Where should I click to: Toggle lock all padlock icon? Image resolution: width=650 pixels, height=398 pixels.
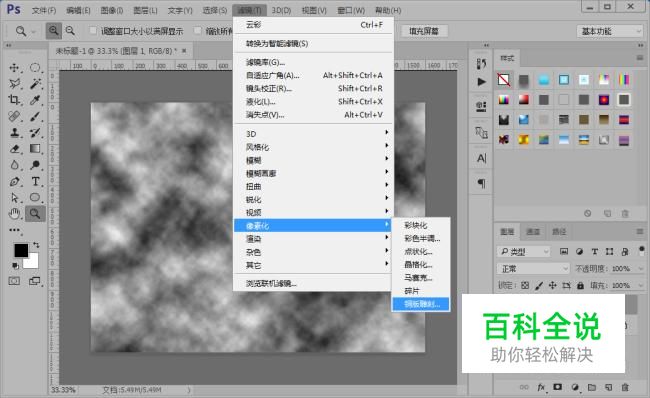(580, 285)
